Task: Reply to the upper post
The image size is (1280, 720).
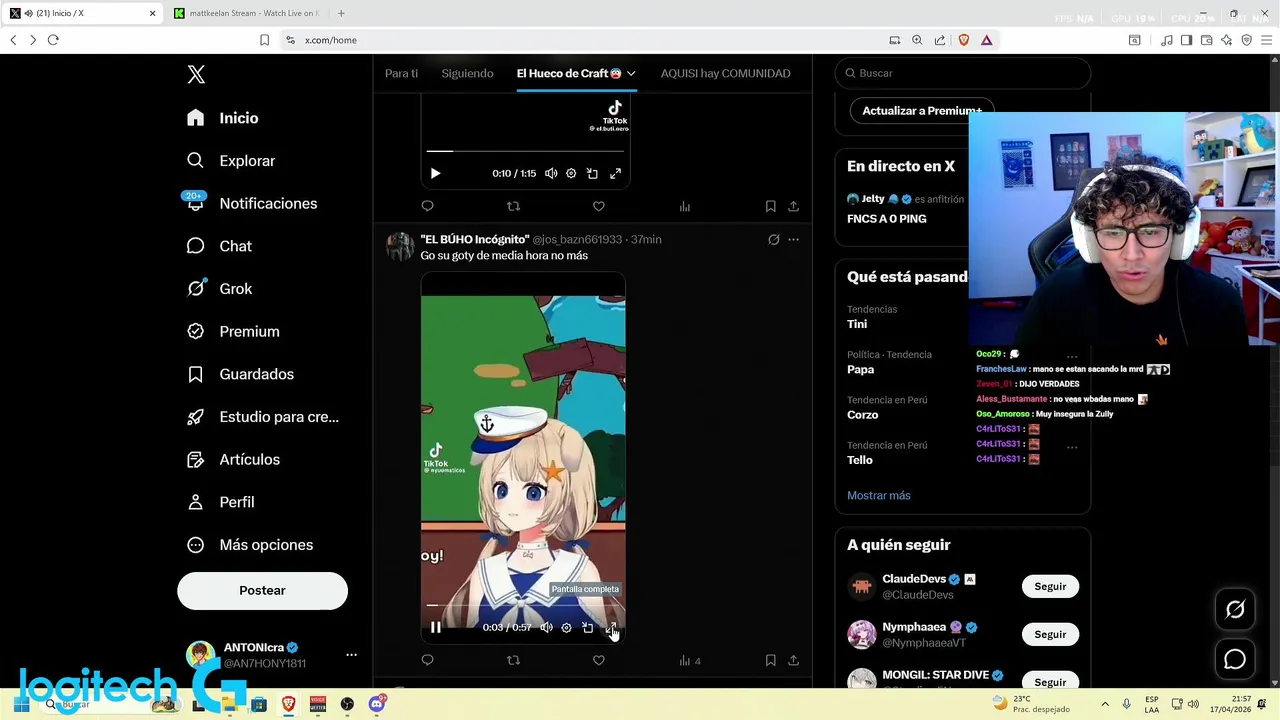Action: coord(427,206)
